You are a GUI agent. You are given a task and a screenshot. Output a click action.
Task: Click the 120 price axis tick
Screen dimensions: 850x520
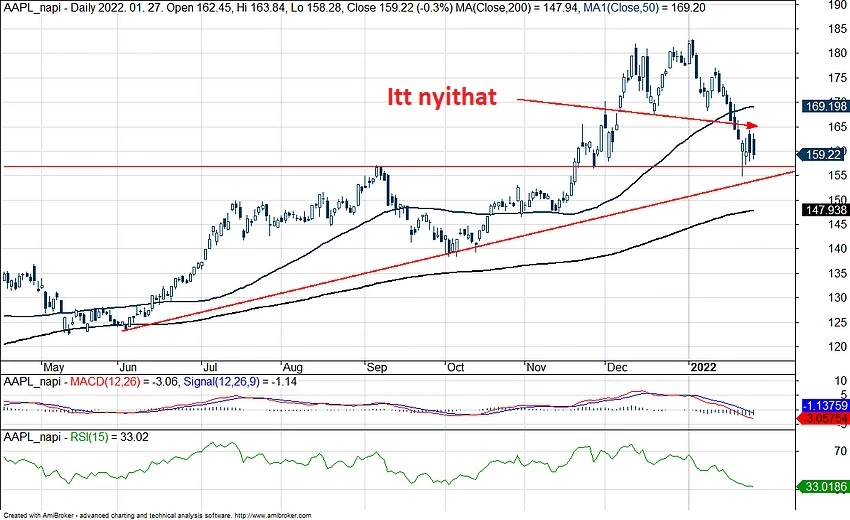(838, 346)
